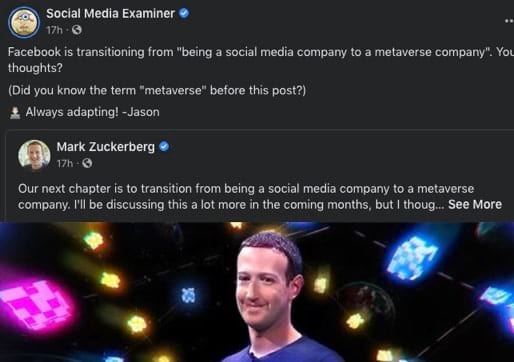514x362 pixels.
Task: Click the globe audience icon on shared post
Action: tap(87, 163)
